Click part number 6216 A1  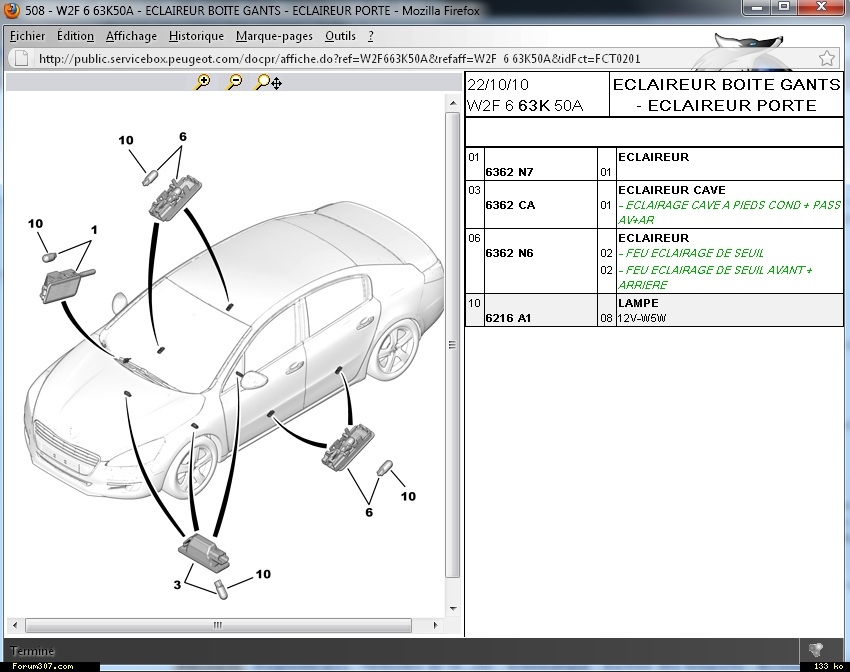point(508,318)
